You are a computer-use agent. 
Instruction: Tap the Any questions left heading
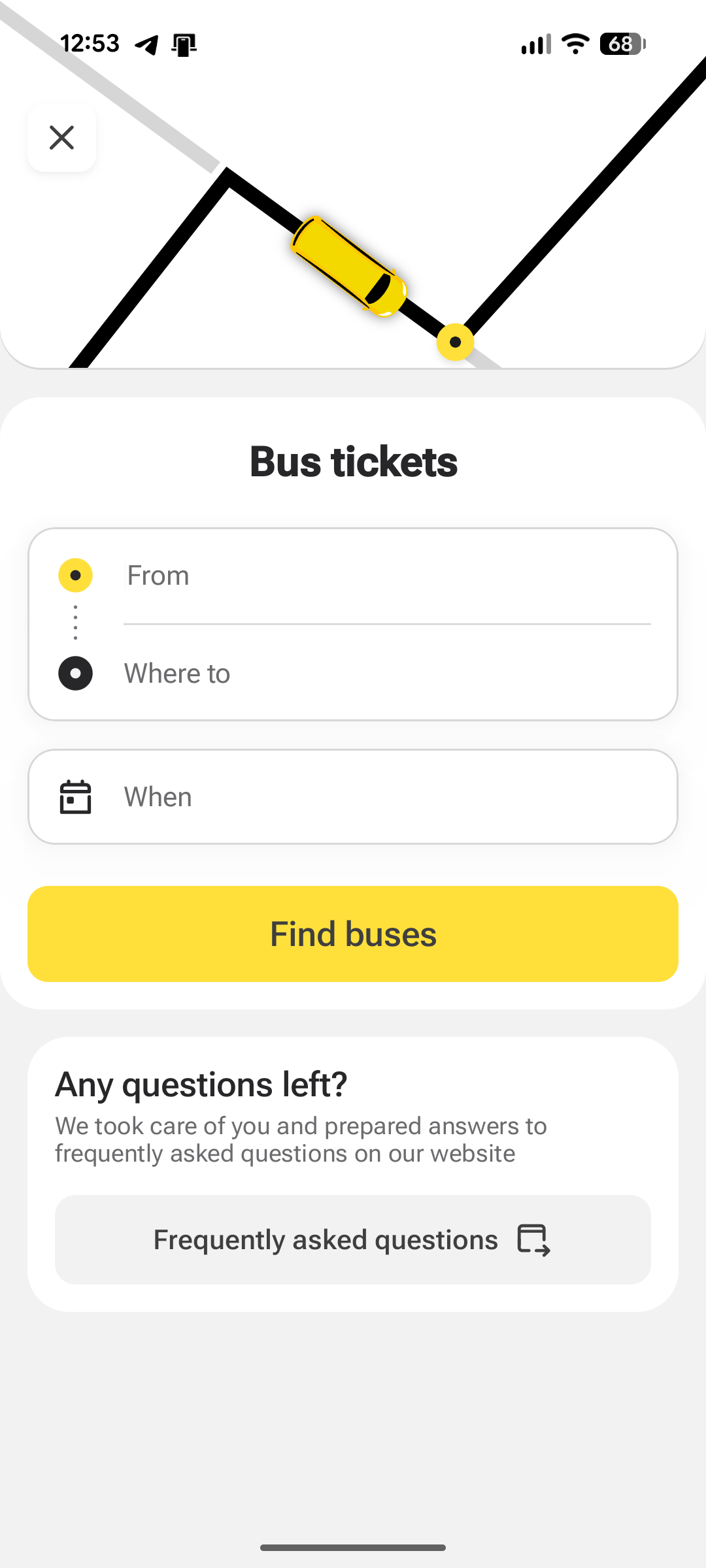click(x=201, y=1085)
